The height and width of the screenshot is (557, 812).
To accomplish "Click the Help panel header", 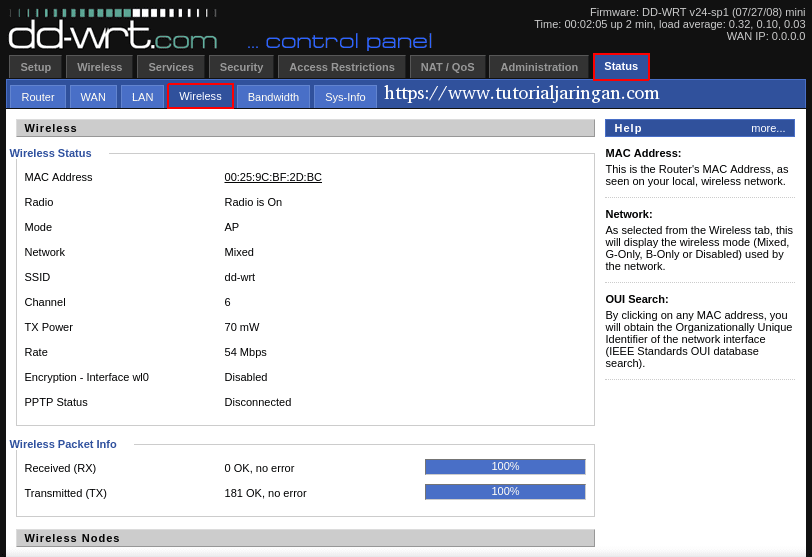I will pyautogui.click(x=700, y=128).
